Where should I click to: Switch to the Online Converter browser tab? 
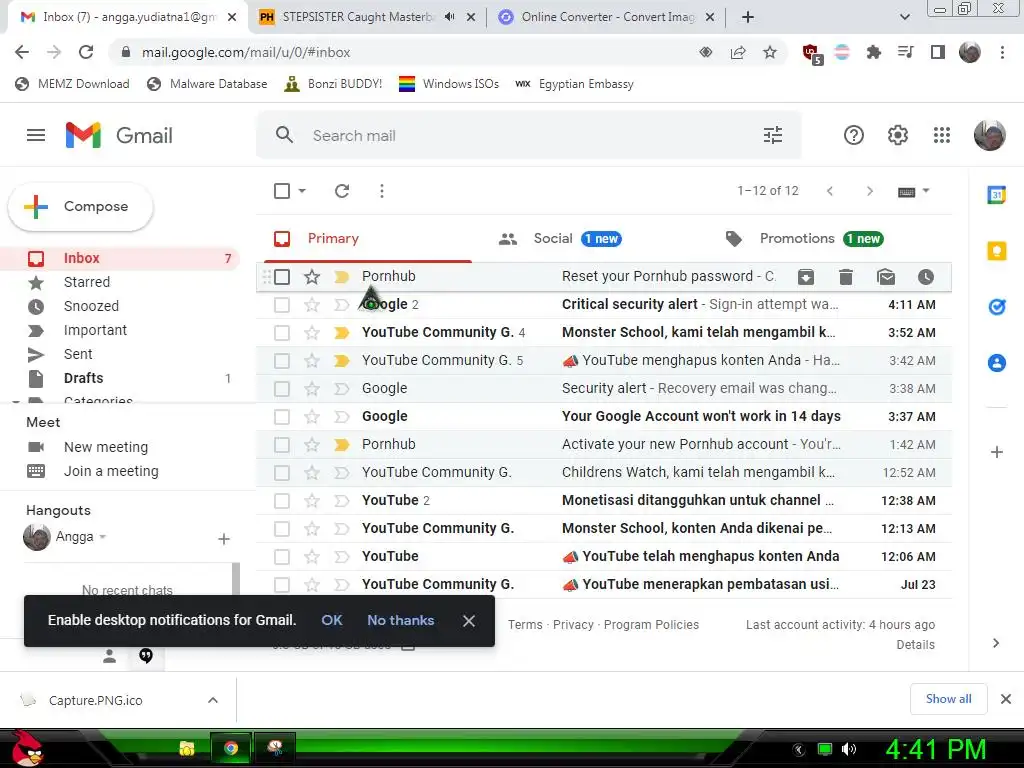[x=607, y=17]
